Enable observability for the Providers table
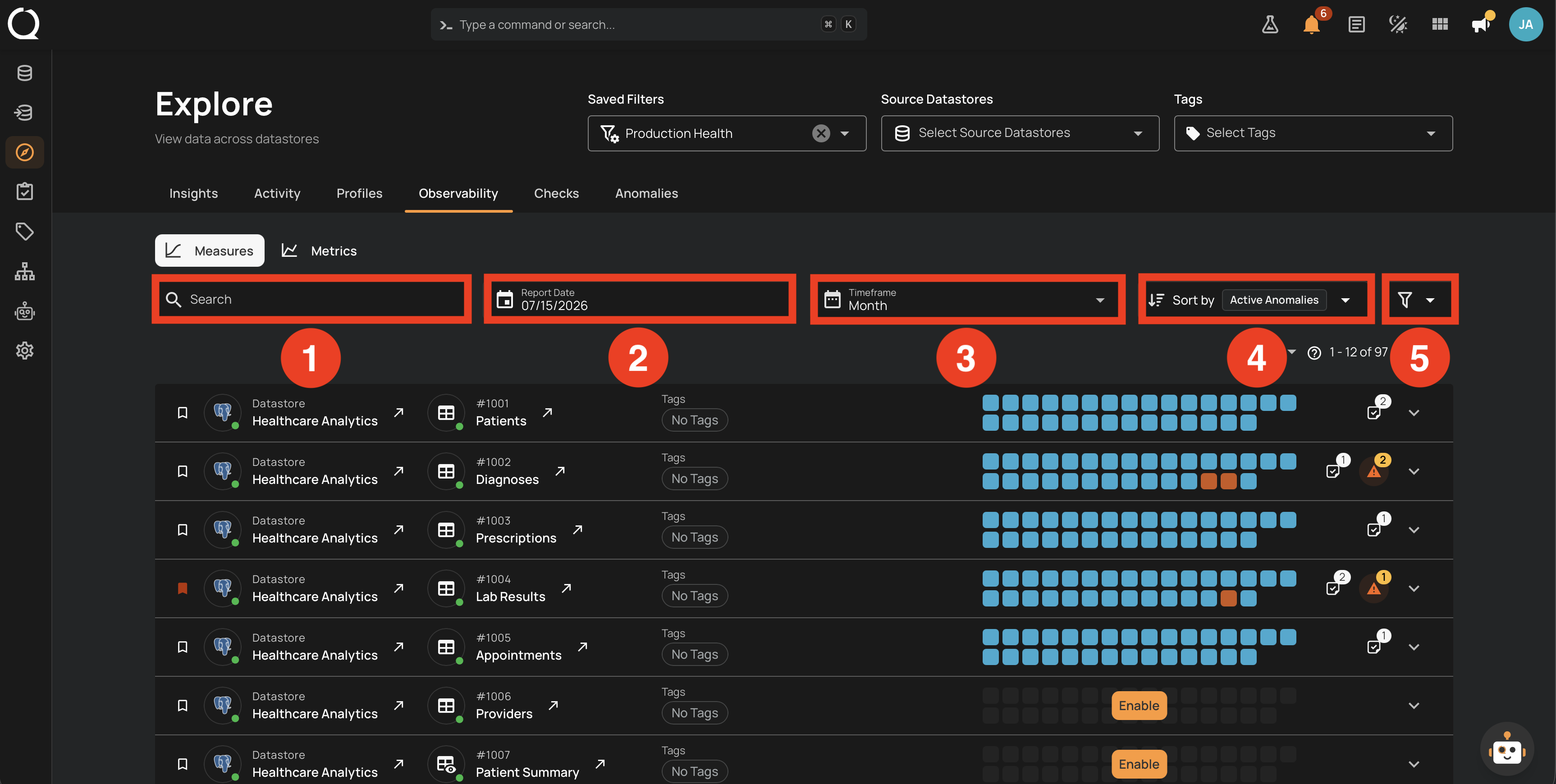 pyautogui.click(x=1139, y=706)
